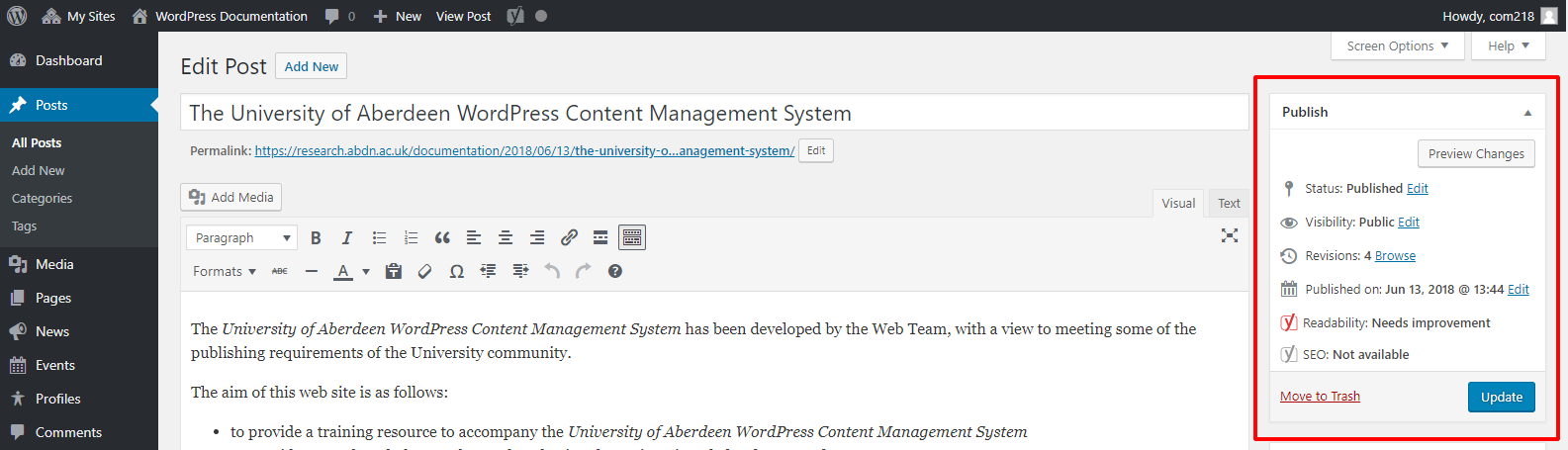Click the text color swatch button

(343, 271)
